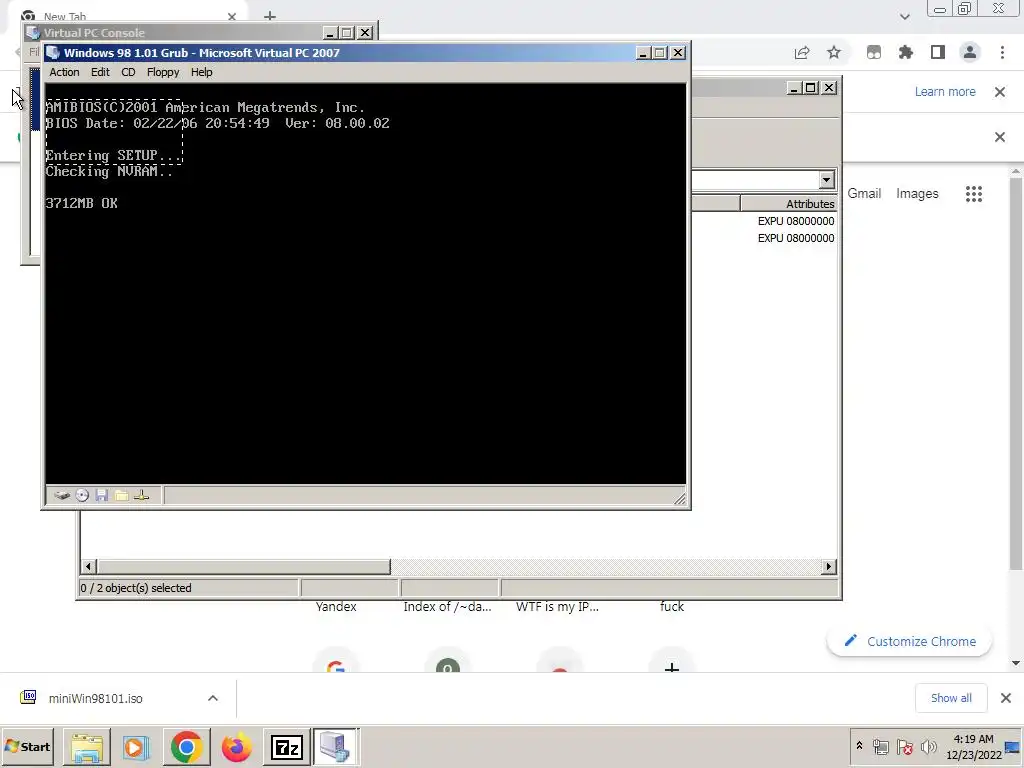This screenshot has height=768, width=1024.
Task: Open the WTF is my IP shortcut
Action: click(x=557, y=607)
